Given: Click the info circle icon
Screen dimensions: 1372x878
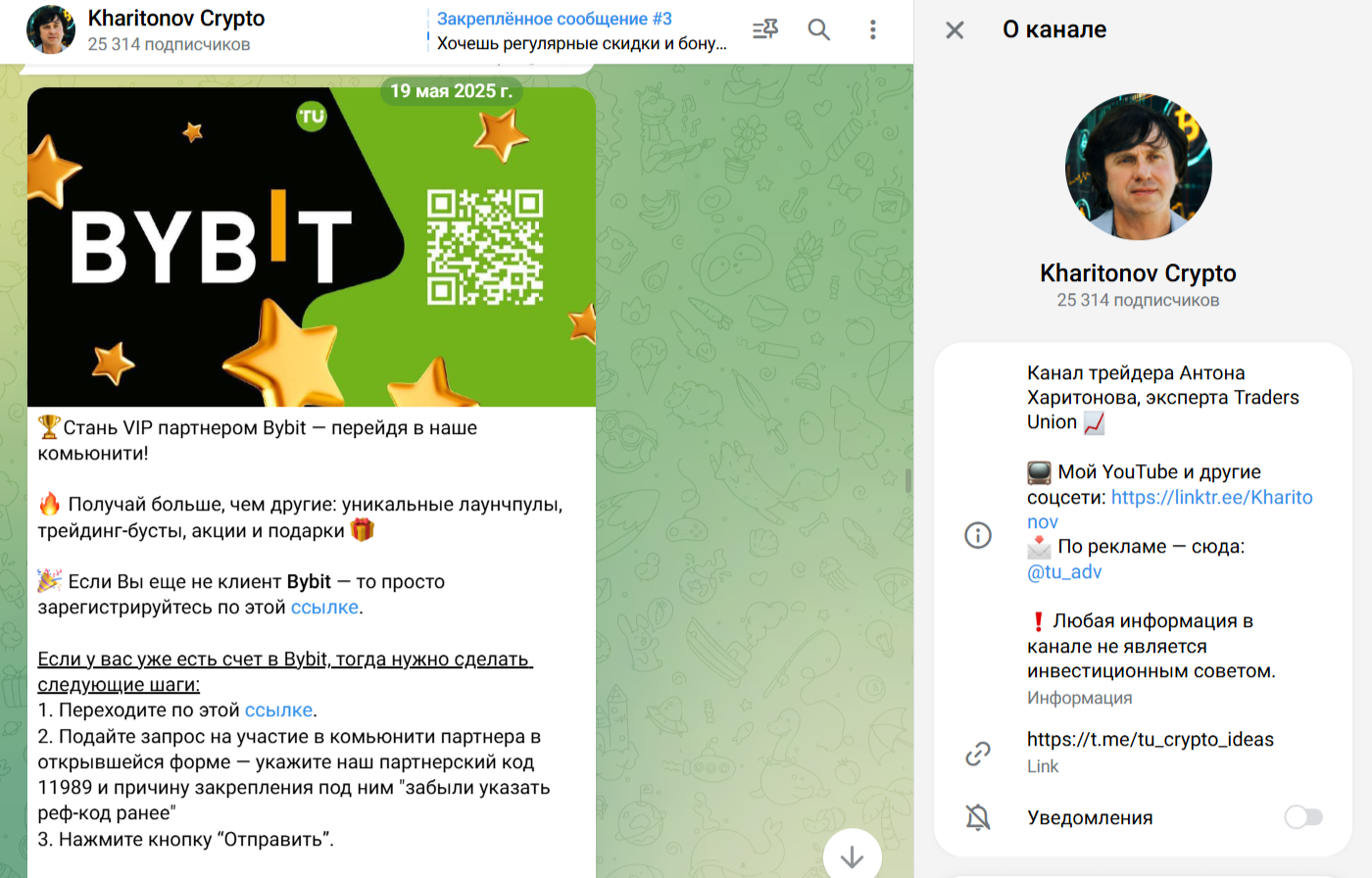Looking at the screenshot, I should pos(978,535).
